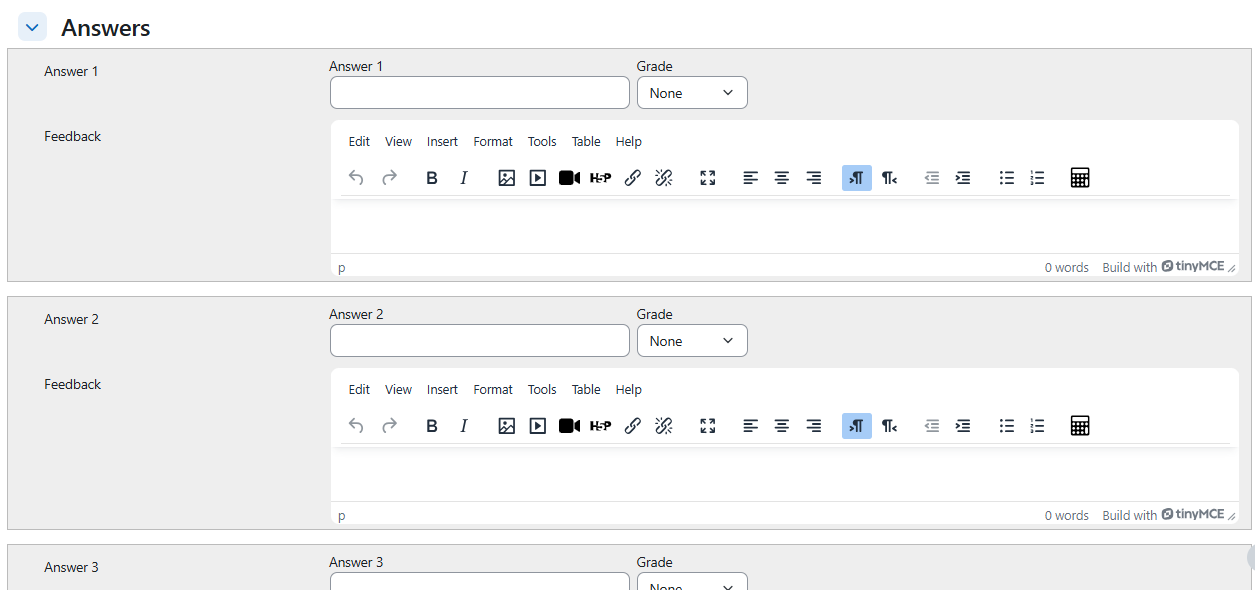Toggle right-to-left direction in Answer 2 feedback
Screen dimensions: 1255x590
(889, 426)
